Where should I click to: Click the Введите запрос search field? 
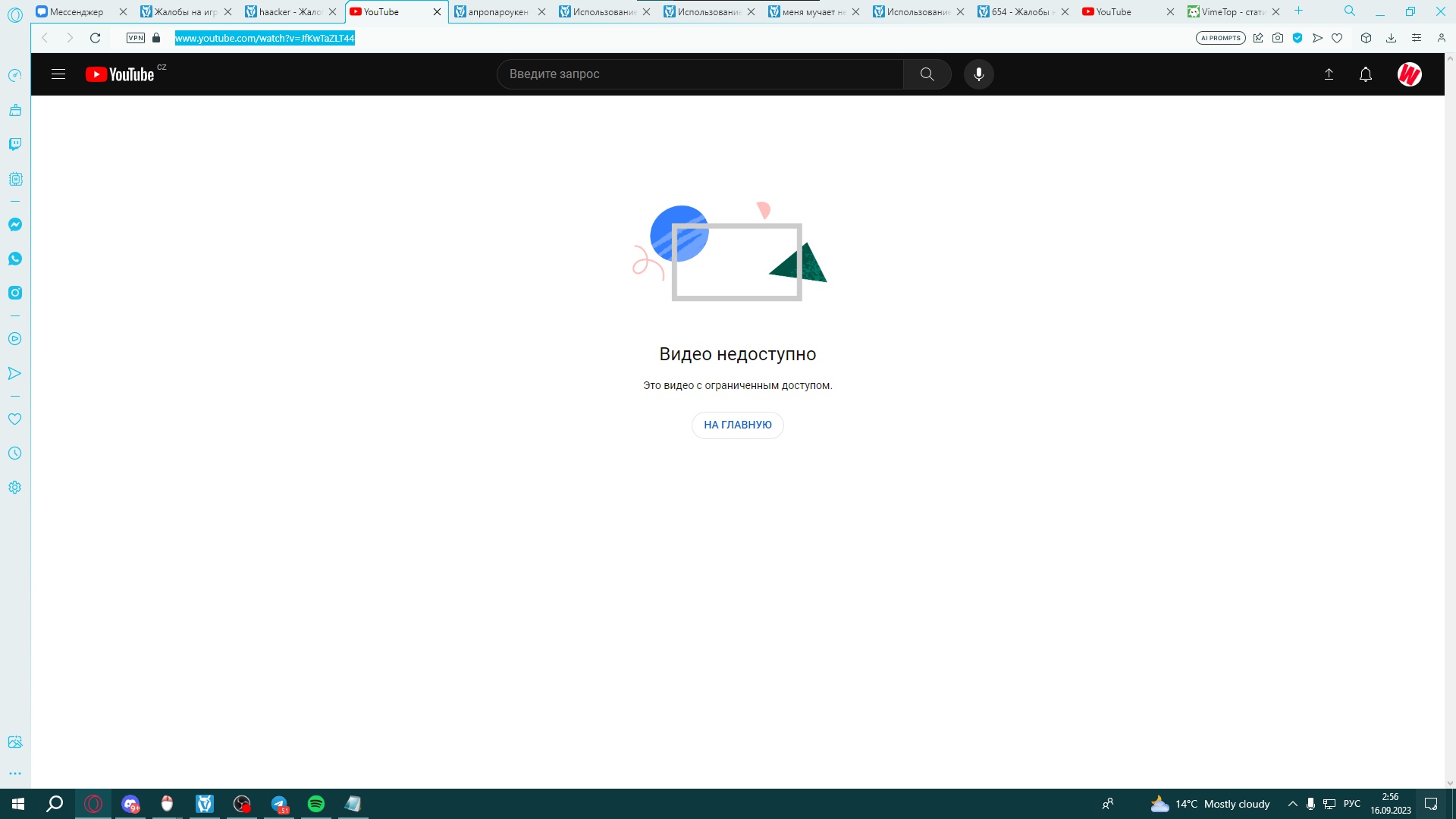(698, 74)
